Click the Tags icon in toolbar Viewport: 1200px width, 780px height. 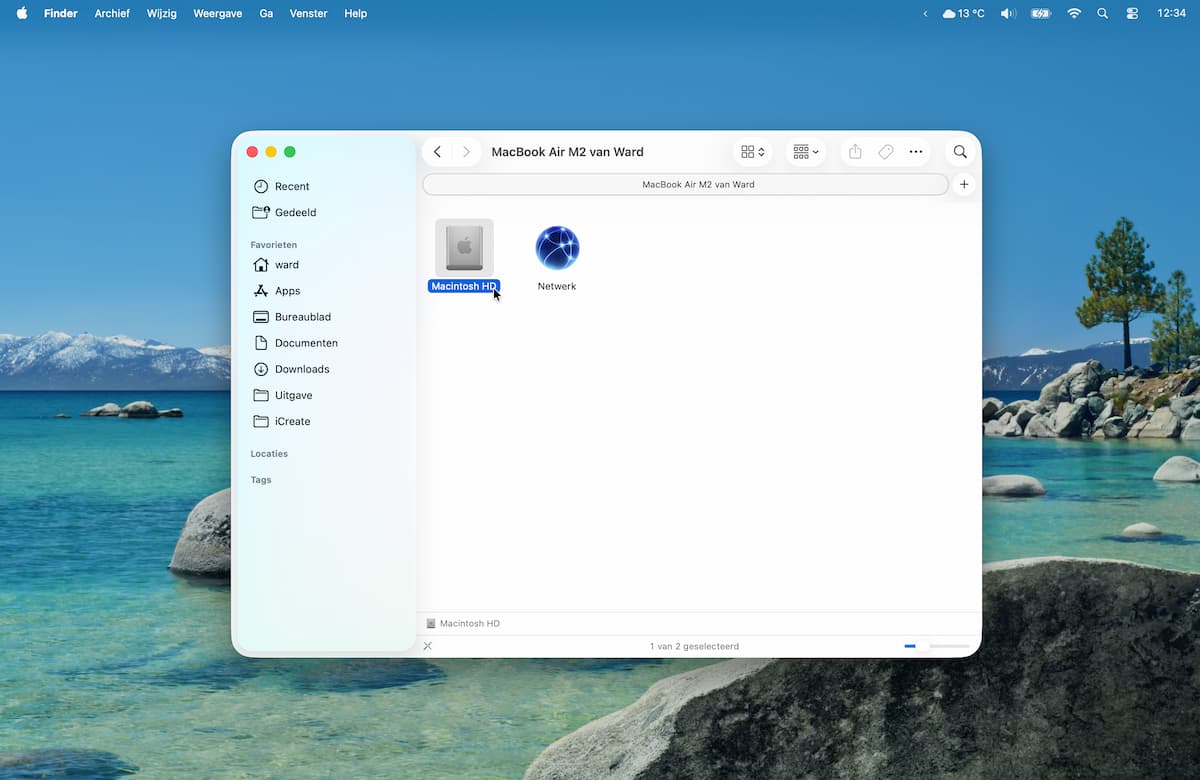[885, 152]
